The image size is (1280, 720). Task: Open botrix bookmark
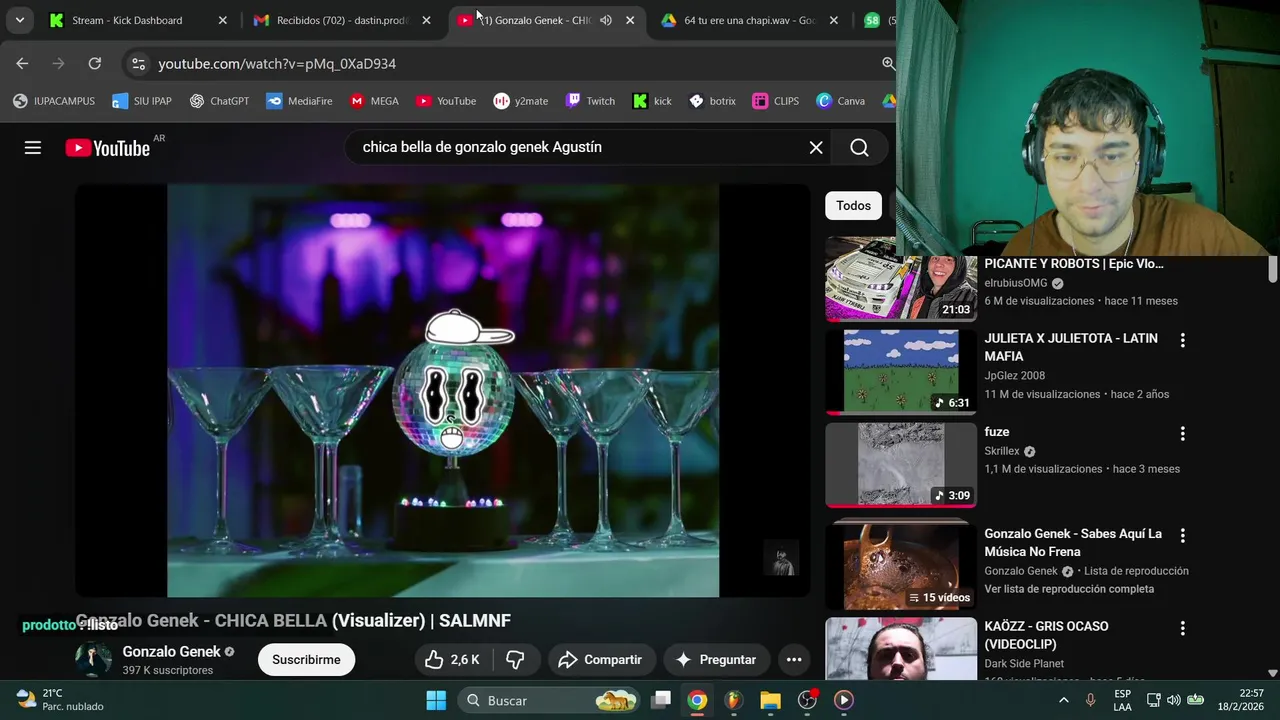(x=712, y=101)
